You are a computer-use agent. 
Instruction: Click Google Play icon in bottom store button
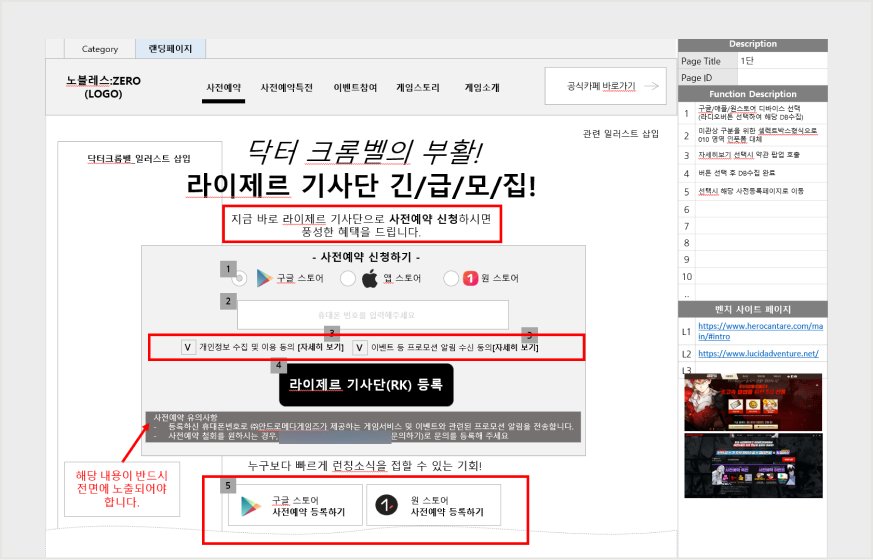tap(251, 507)
